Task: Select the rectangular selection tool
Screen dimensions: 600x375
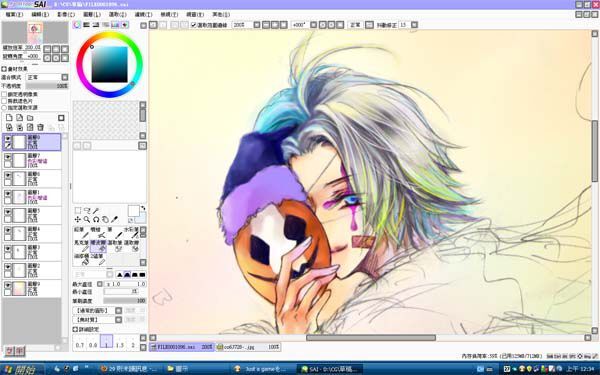Action: point(78,210)
